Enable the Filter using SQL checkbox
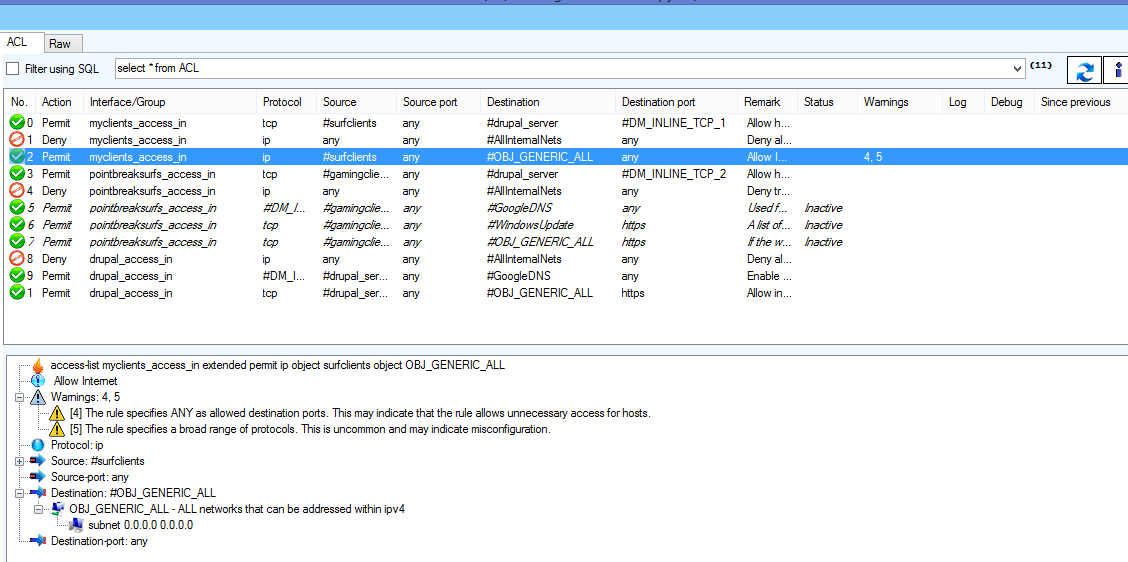Screen dimensions: 1128x562 [12, 68]
